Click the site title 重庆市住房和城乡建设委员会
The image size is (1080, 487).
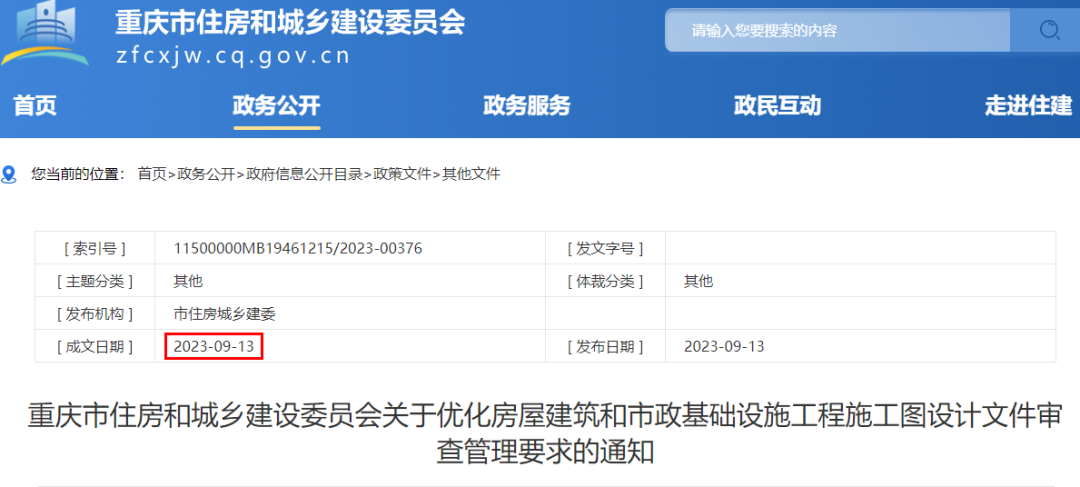click(290, 22)
